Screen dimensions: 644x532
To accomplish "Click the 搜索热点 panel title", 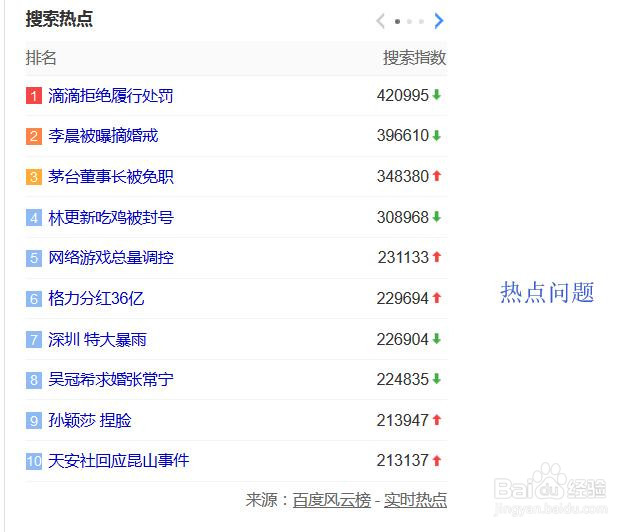I will 60,19.
